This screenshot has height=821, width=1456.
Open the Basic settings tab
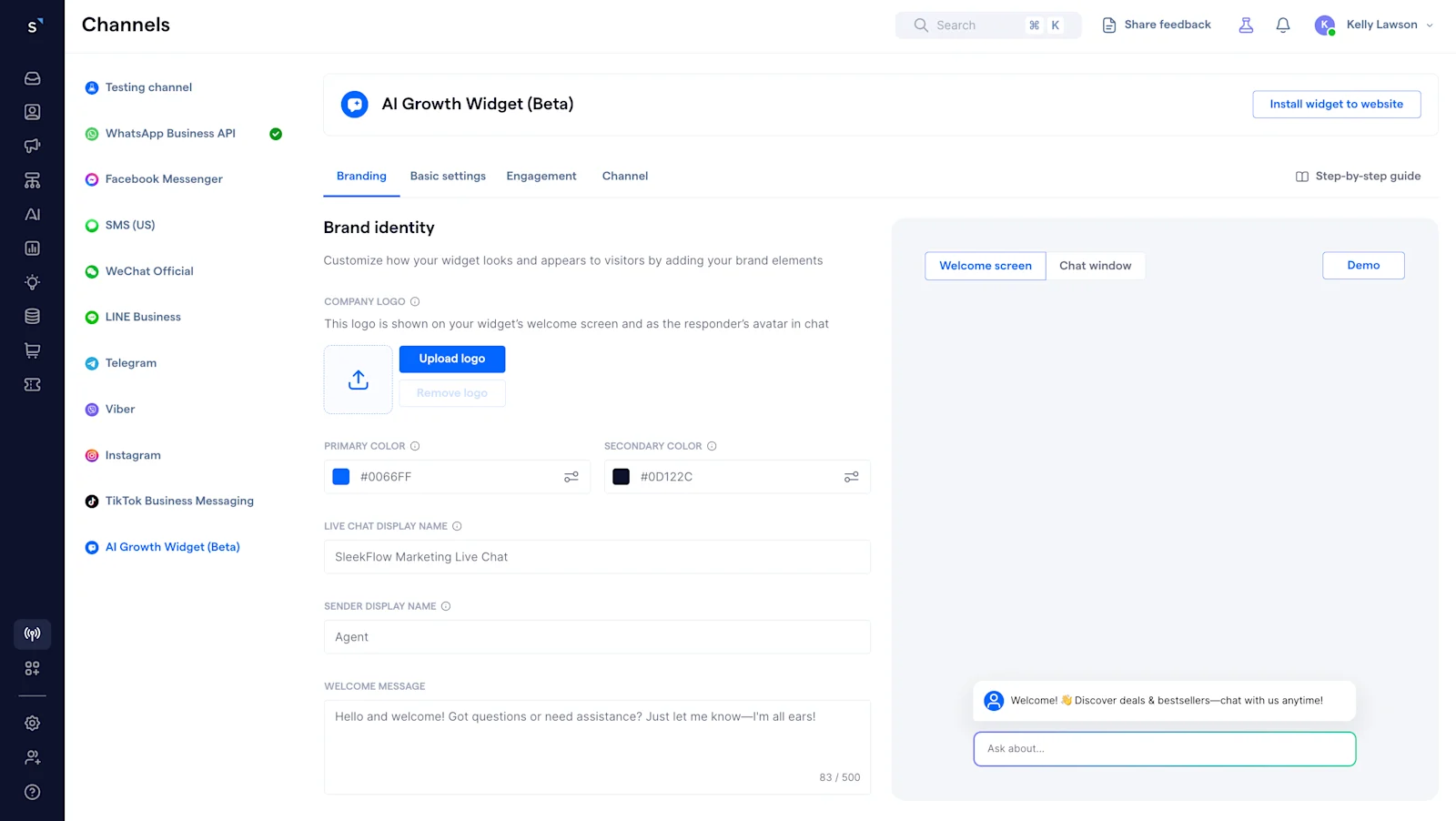[448, 176]
